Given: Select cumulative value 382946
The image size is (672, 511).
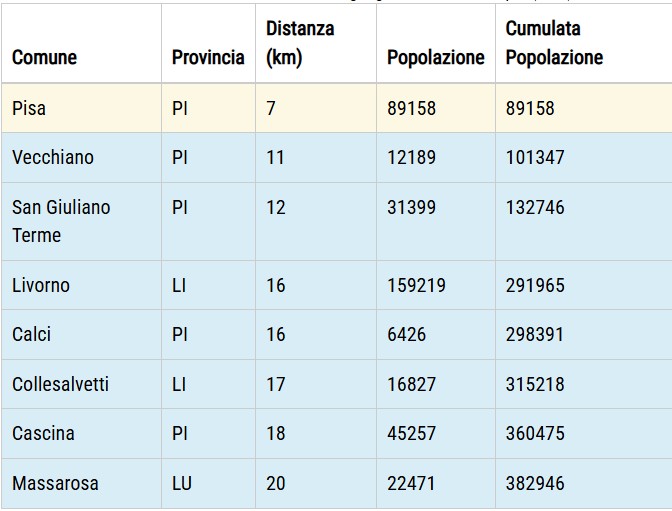Looking at the screenshot, I should click(535, 484).
